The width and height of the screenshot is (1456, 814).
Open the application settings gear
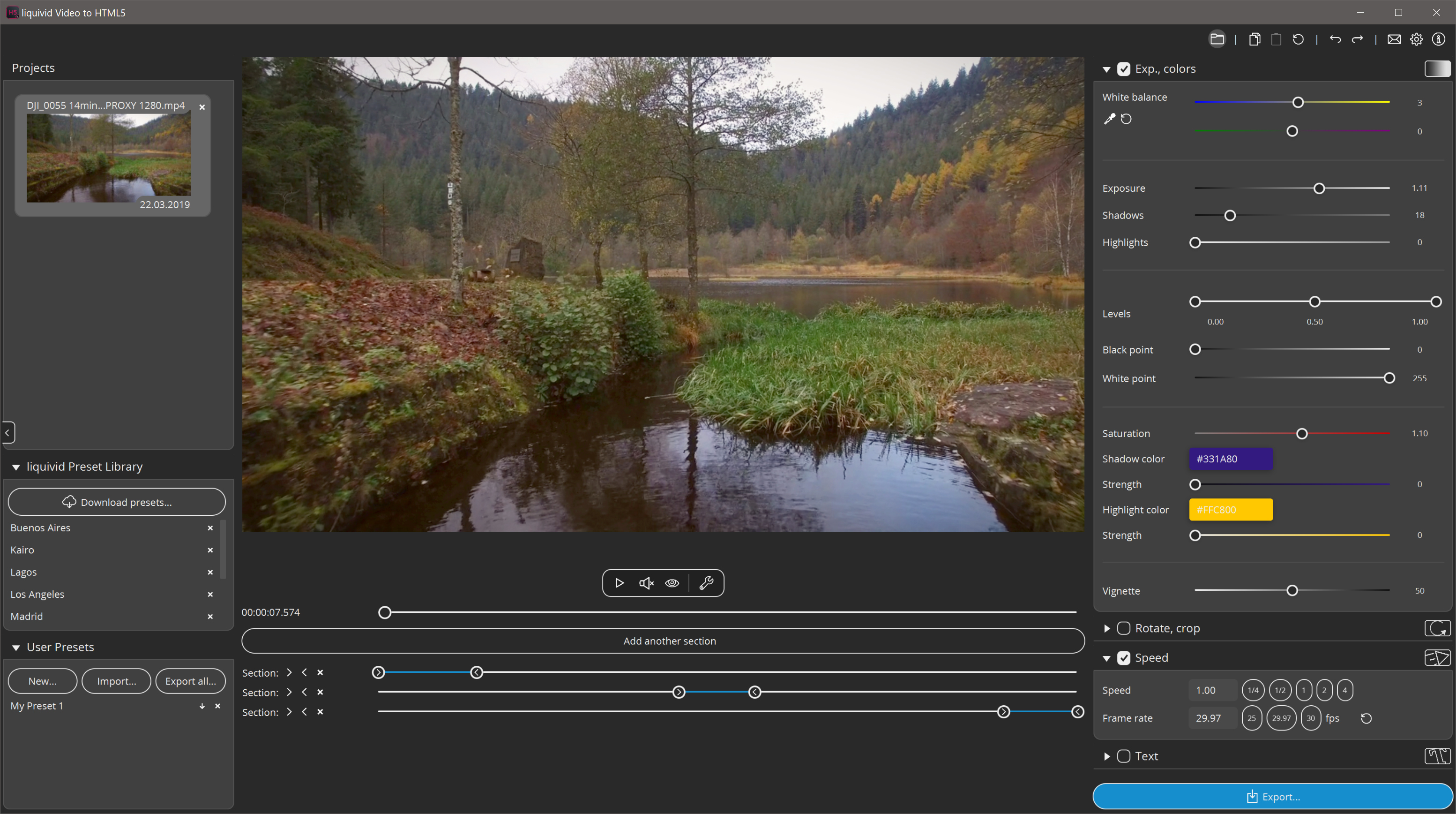(1417, 39)
